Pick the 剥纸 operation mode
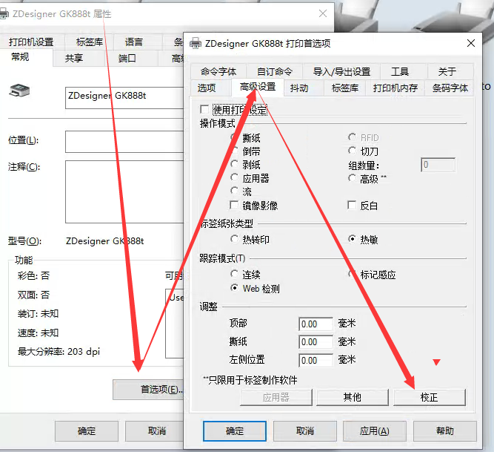The height and width of the screenshot is (452, 494). [234, 164]
